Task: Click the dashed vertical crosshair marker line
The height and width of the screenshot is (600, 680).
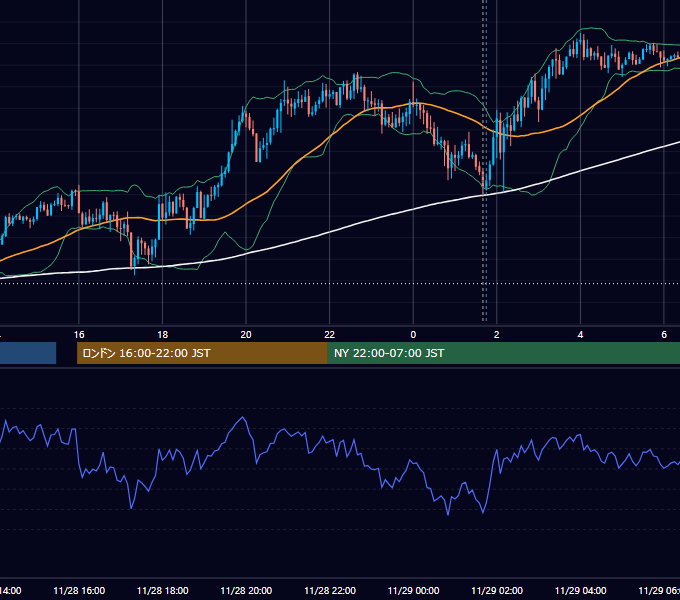Action: [484, 160]
